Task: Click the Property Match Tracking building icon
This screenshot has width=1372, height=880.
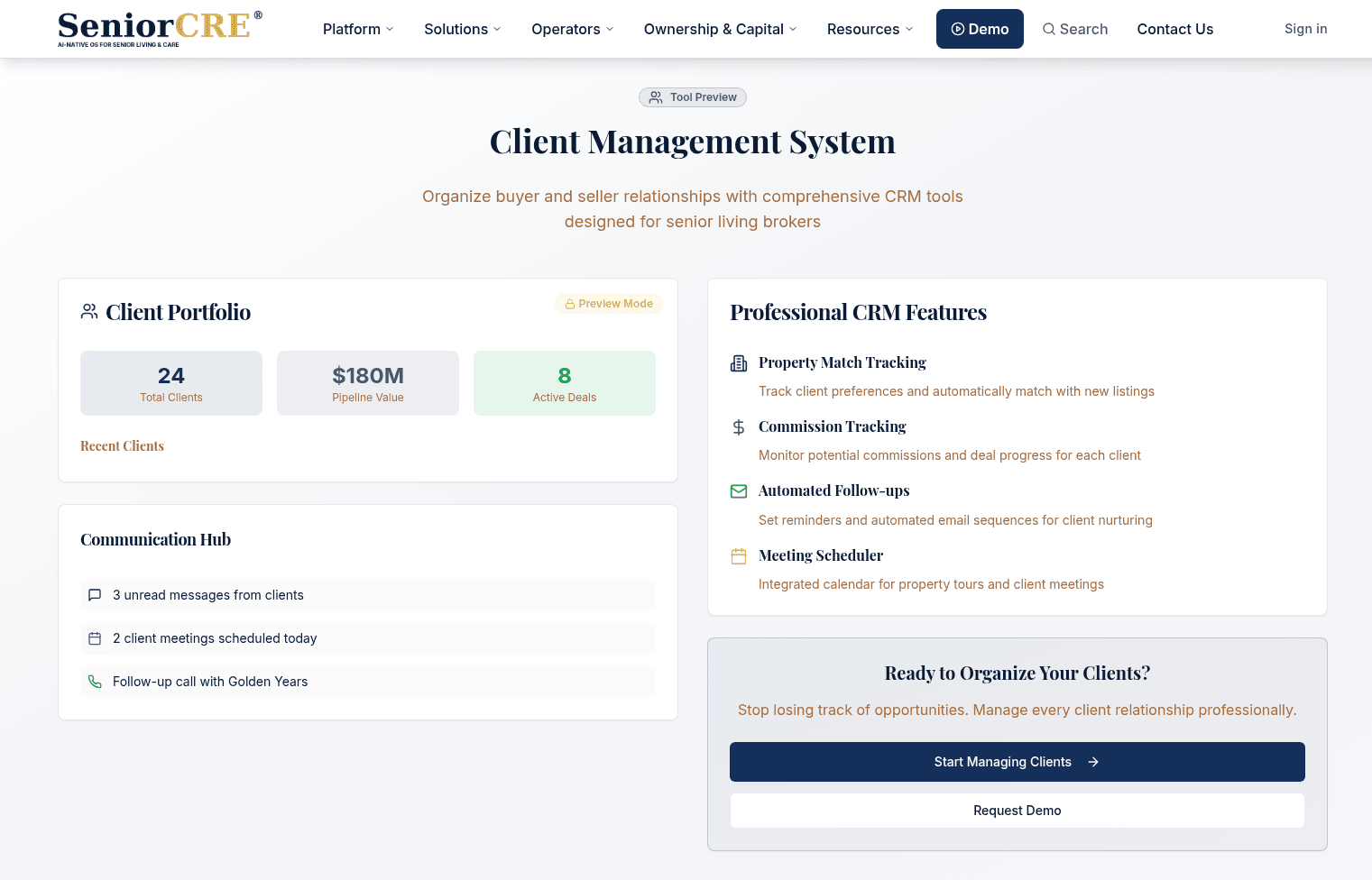Action: [x=739, y=363]
